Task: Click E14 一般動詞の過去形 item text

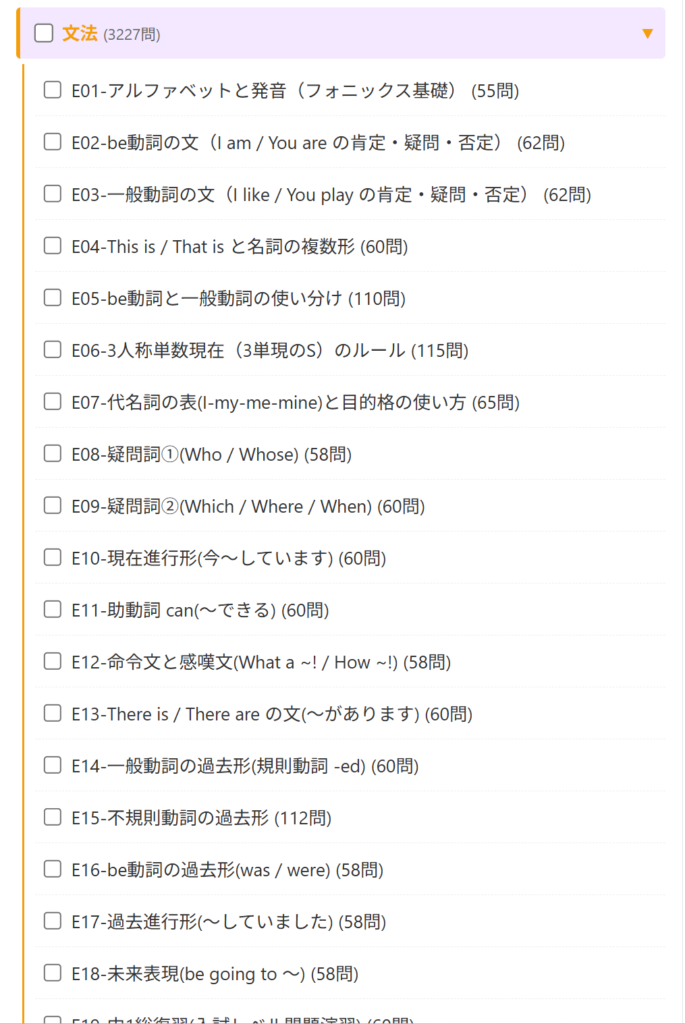Action: (245, 766)
